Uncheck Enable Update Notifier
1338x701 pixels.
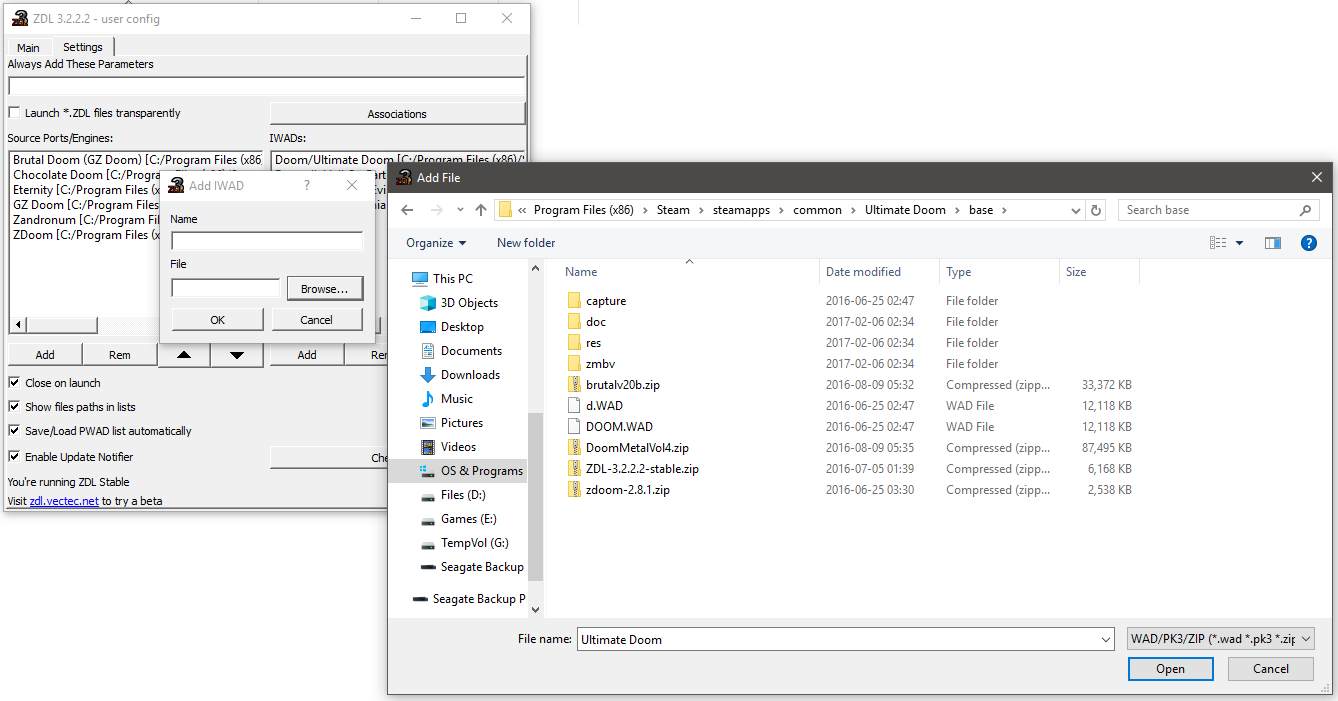[14, 457]
